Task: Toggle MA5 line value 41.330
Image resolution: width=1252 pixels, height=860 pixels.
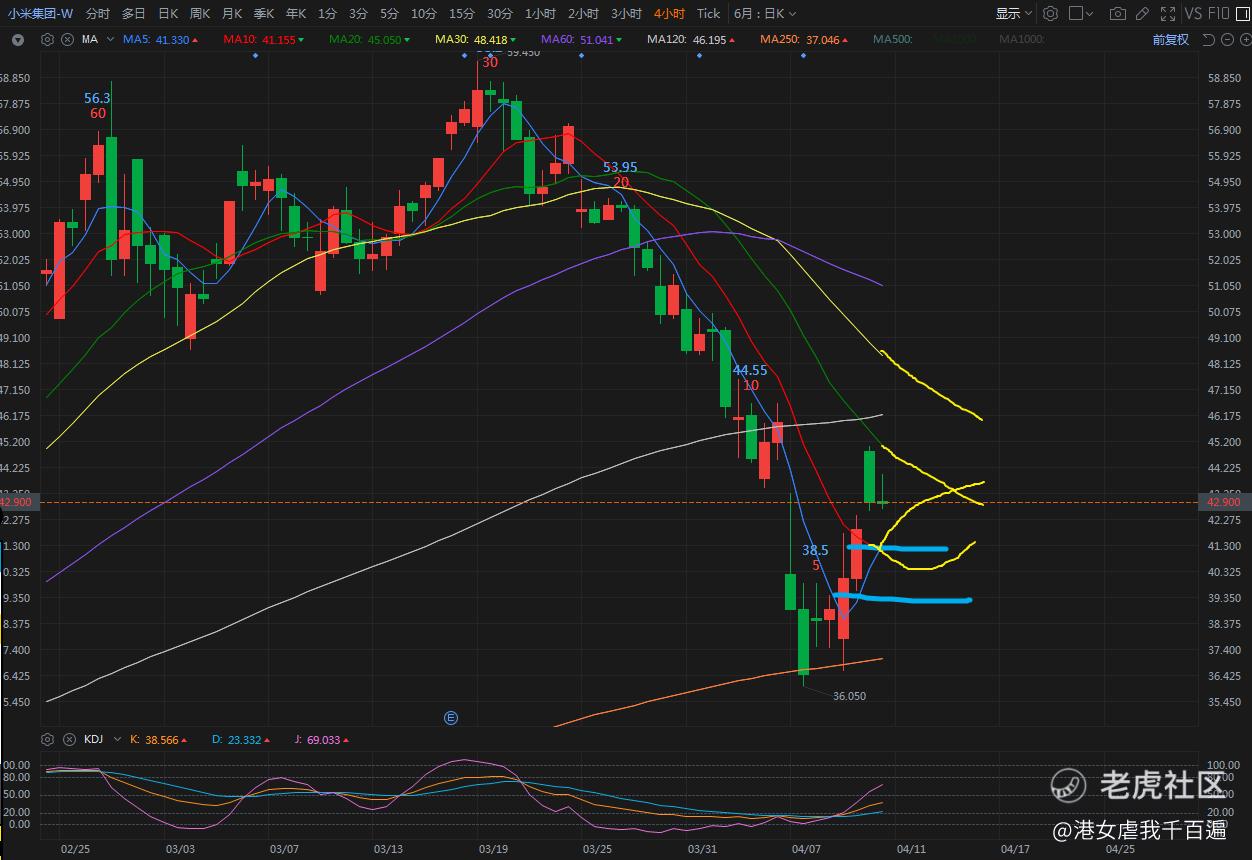Action: pos(160,39)
